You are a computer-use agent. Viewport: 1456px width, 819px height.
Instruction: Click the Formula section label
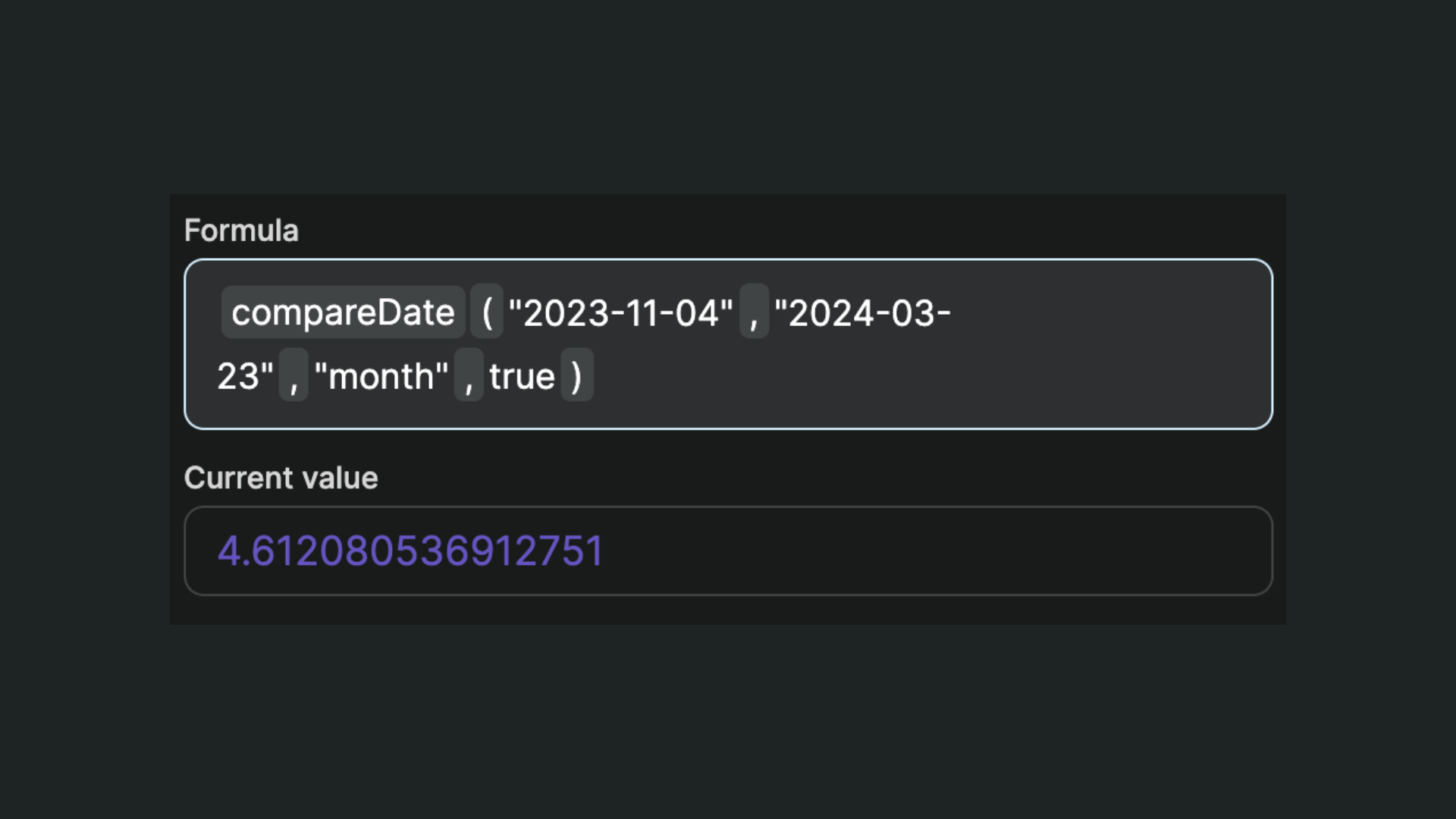pos(241,230)
